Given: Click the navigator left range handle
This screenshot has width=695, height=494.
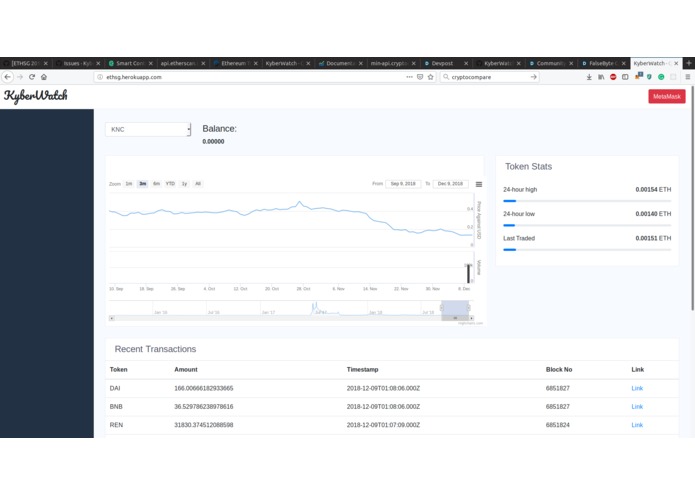Looking at the screenshot, I should [441, 307].
